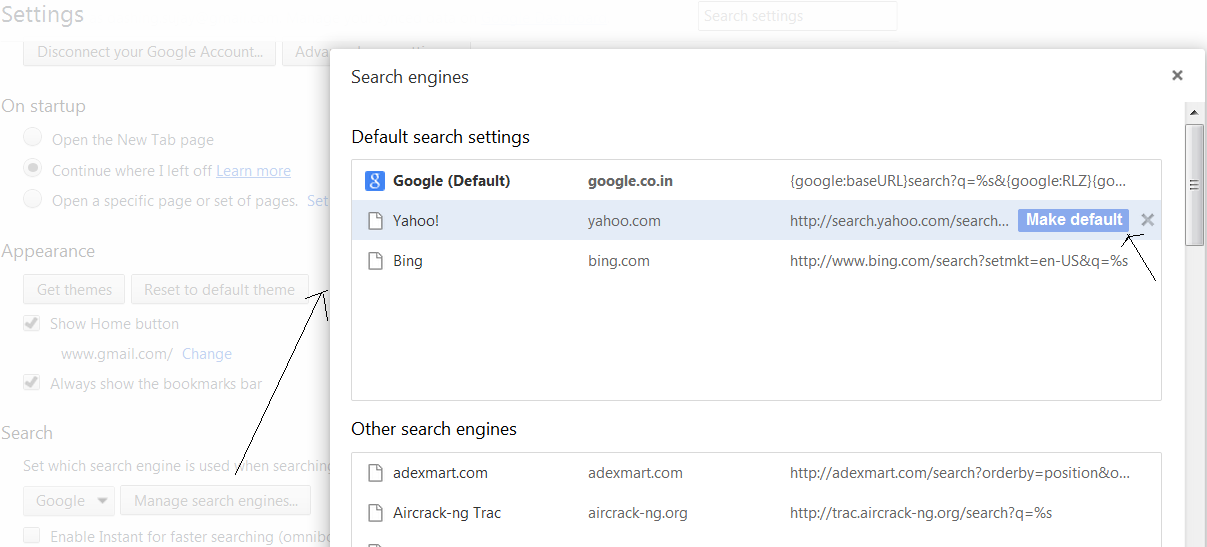Select the Bing search engine name
The width and height of the screenshot is (1207, 547).
pos(408,261)
